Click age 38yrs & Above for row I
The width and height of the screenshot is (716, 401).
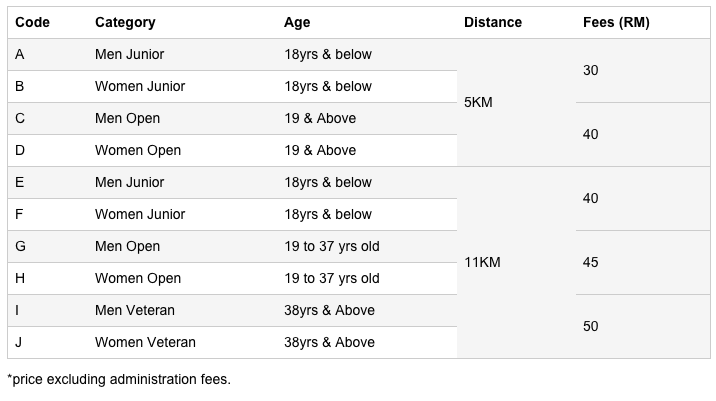click(x=329, y=310)
